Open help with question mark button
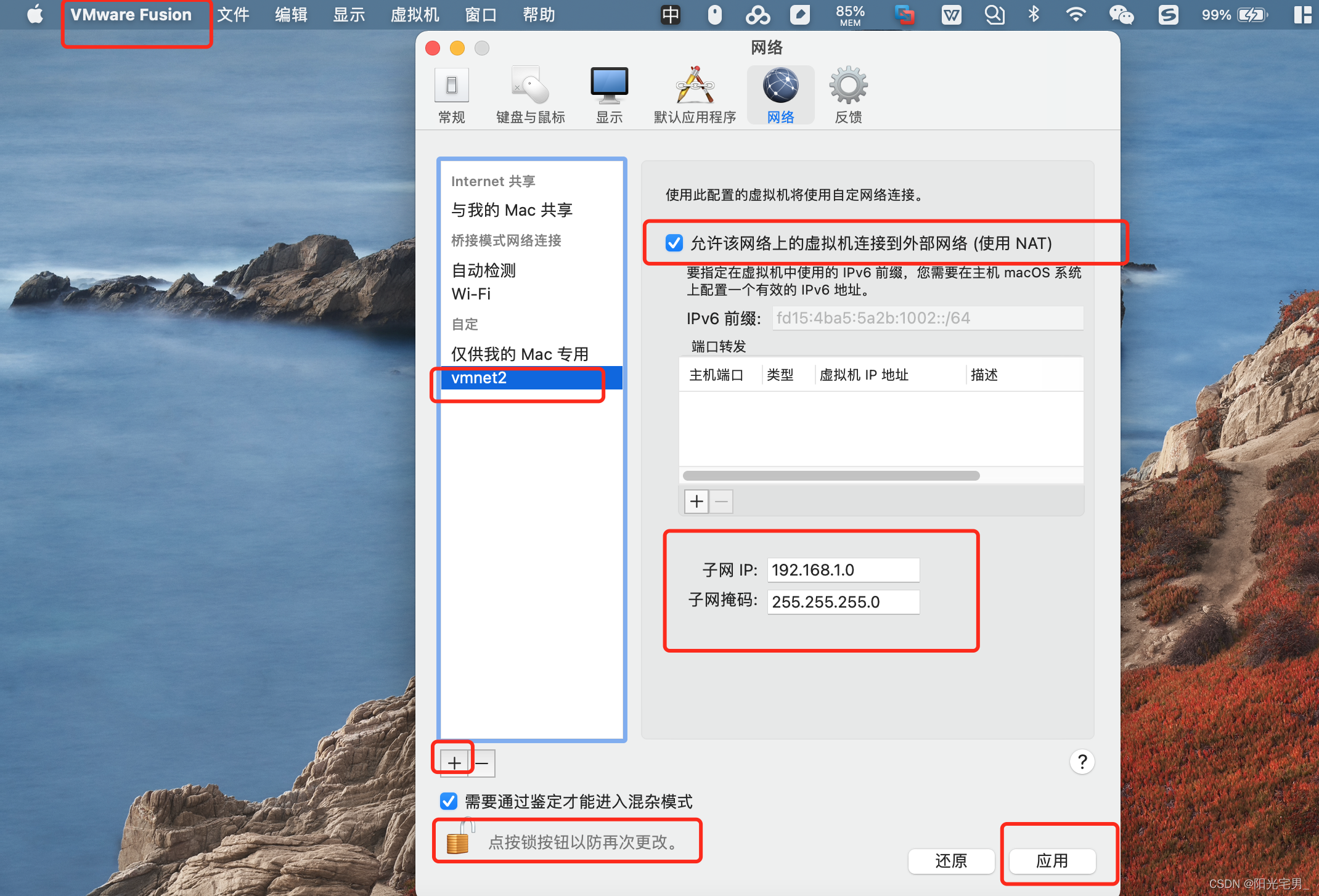Image resolution: width=1319 pixels, height=896 pixels. (x=1082, y=762)
